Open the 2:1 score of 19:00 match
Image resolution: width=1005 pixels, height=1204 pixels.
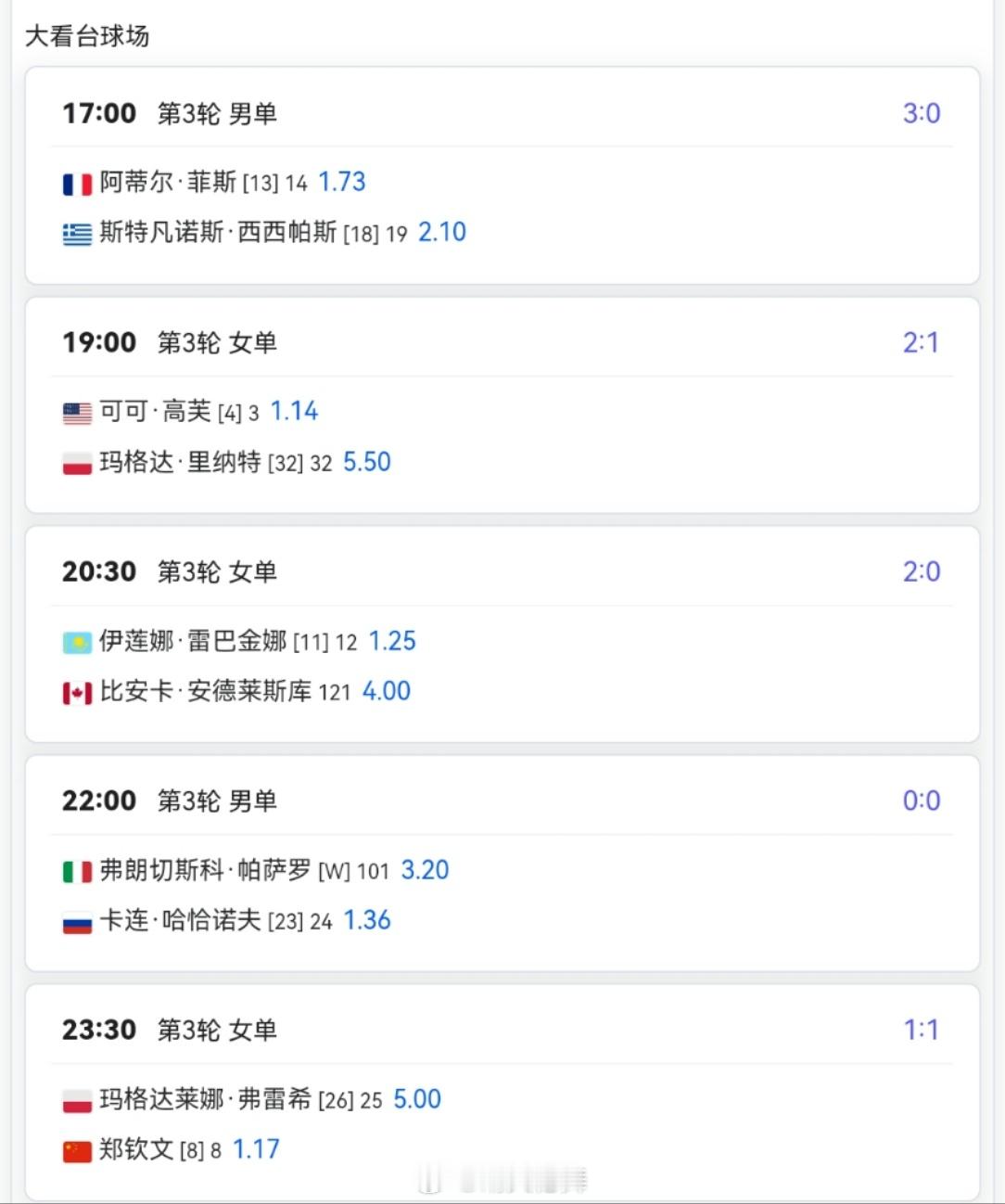pos(922,342)
